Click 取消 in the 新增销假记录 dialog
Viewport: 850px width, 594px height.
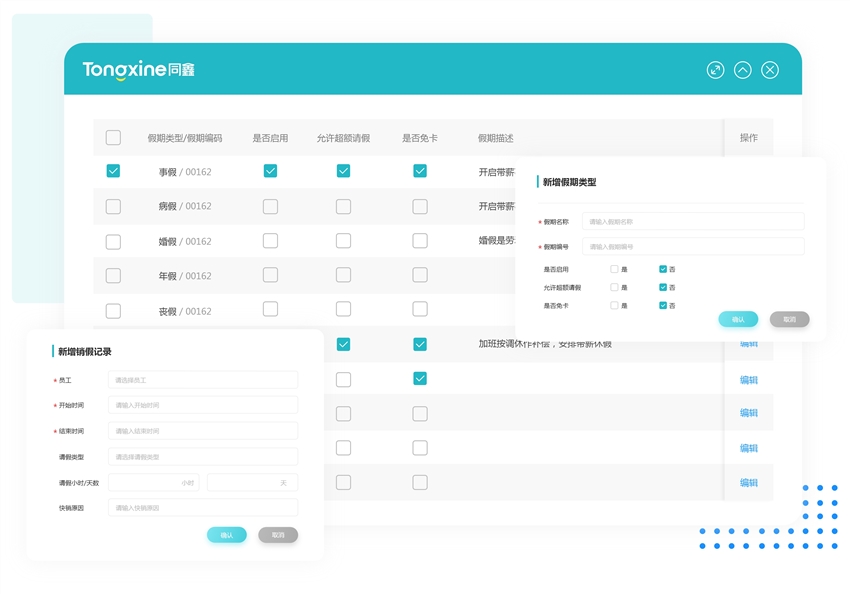tap(277, 535)
